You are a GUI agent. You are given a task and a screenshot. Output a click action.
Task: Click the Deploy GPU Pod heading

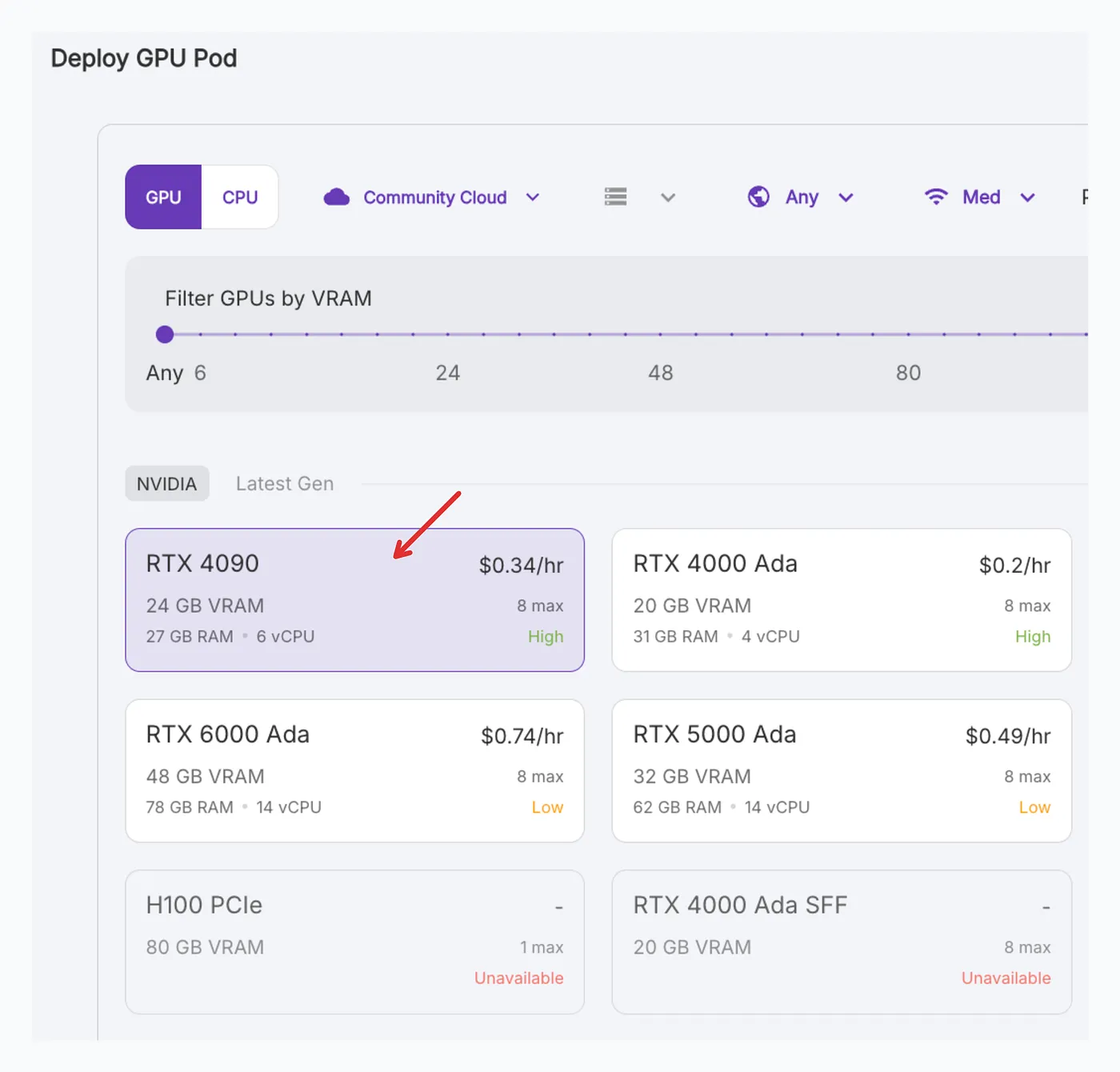(x=144, y=58)
